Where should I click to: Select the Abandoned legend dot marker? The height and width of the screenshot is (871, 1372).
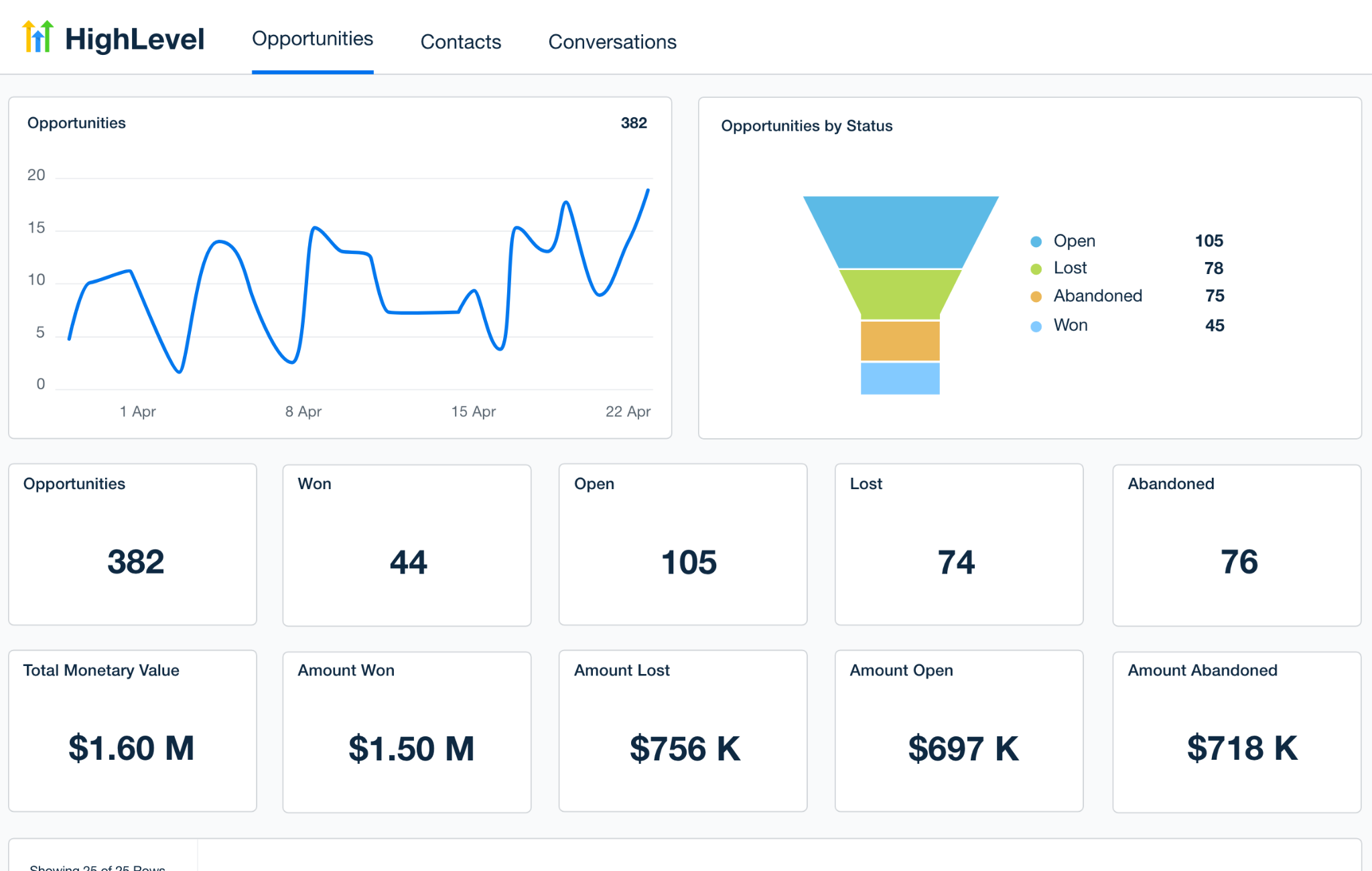click(1036, 295)
